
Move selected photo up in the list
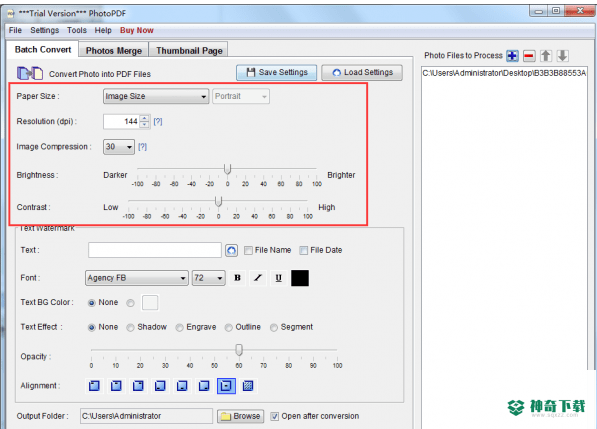(546, 56)
